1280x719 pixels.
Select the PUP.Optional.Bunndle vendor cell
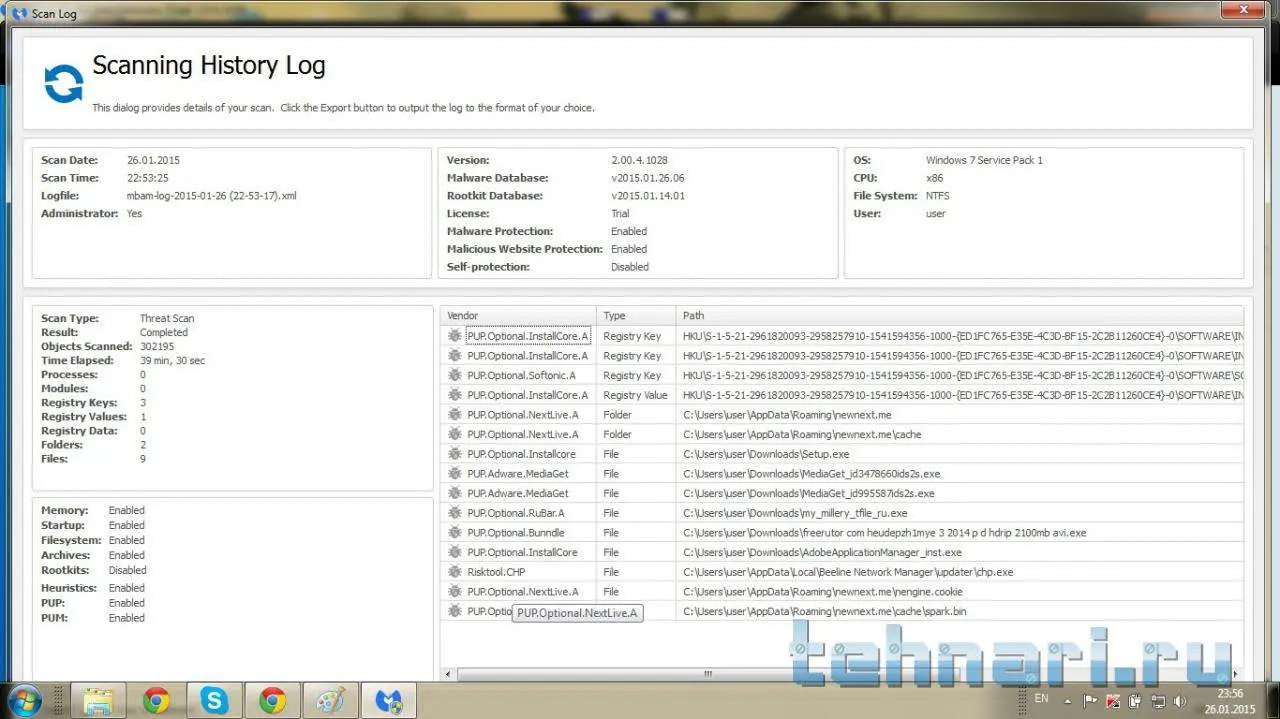tap(515, 533)
